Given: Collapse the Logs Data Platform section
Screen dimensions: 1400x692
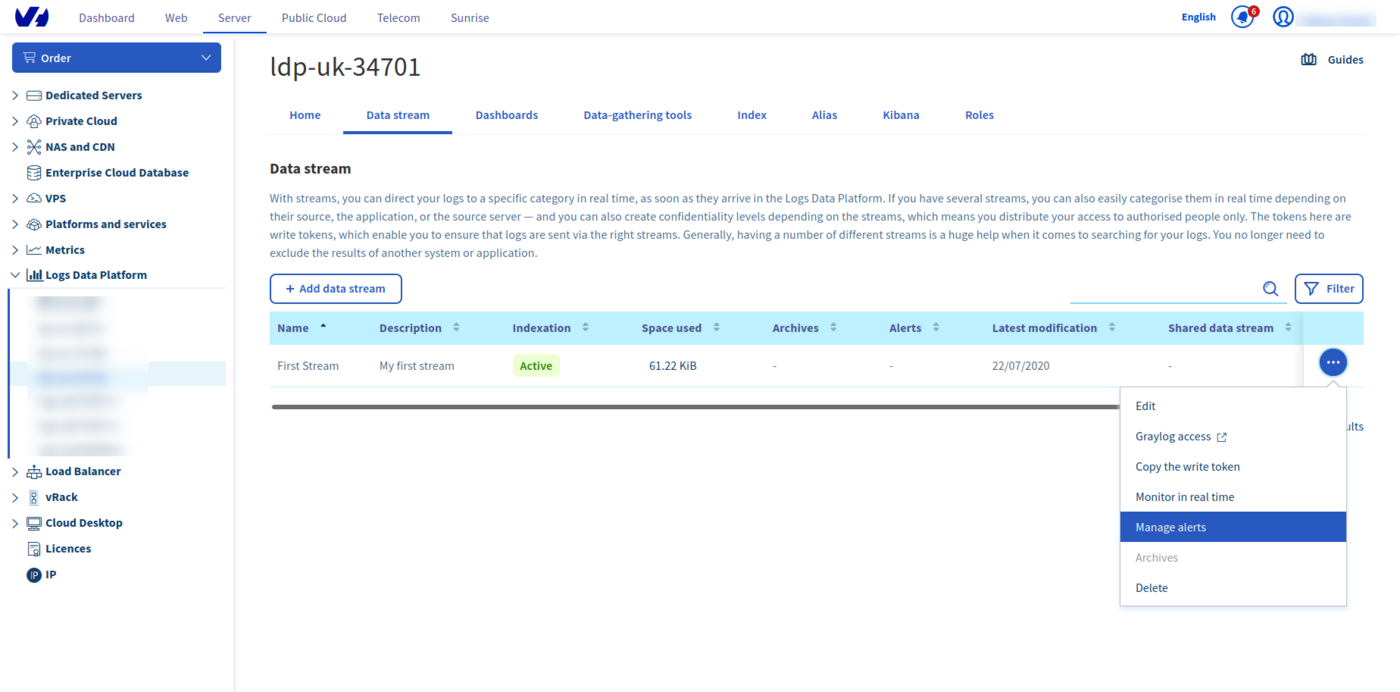Looking at the screenshot, I should point(15,275).
